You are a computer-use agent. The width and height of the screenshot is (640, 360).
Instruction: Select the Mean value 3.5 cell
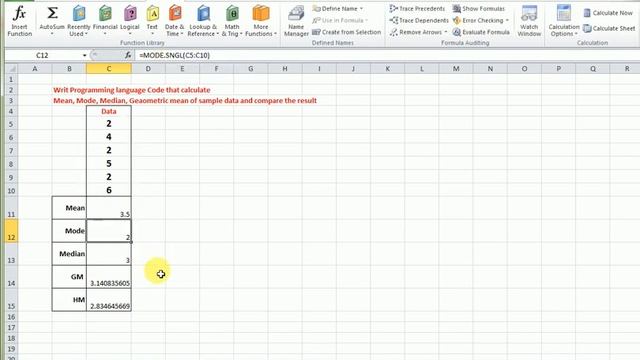click(x=109, y=208)
